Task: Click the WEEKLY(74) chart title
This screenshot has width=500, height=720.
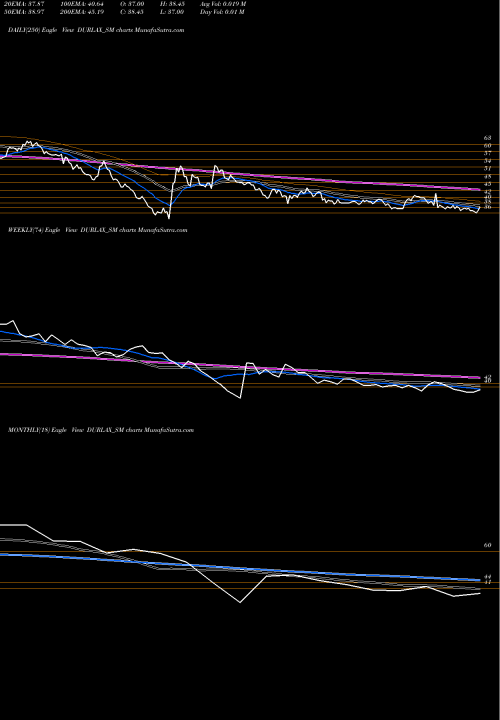Action: click(x=97, y=230)
